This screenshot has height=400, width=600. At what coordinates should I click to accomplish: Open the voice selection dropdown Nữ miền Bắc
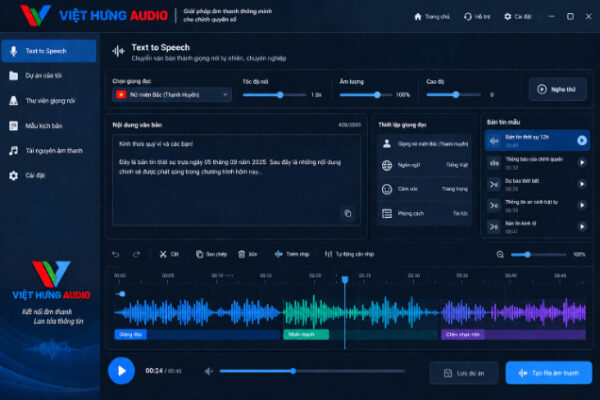[172, 95]
